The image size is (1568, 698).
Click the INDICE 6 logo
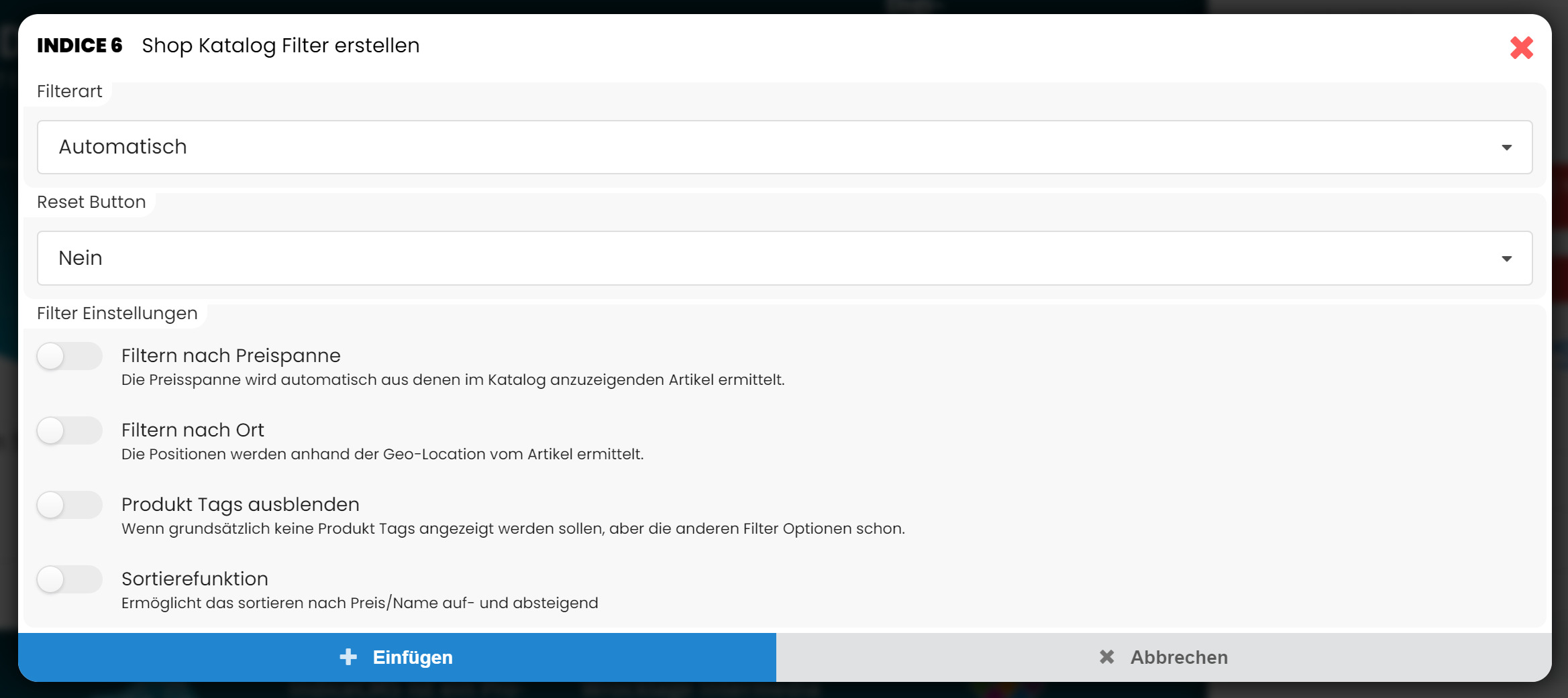[x=80, y=46]
